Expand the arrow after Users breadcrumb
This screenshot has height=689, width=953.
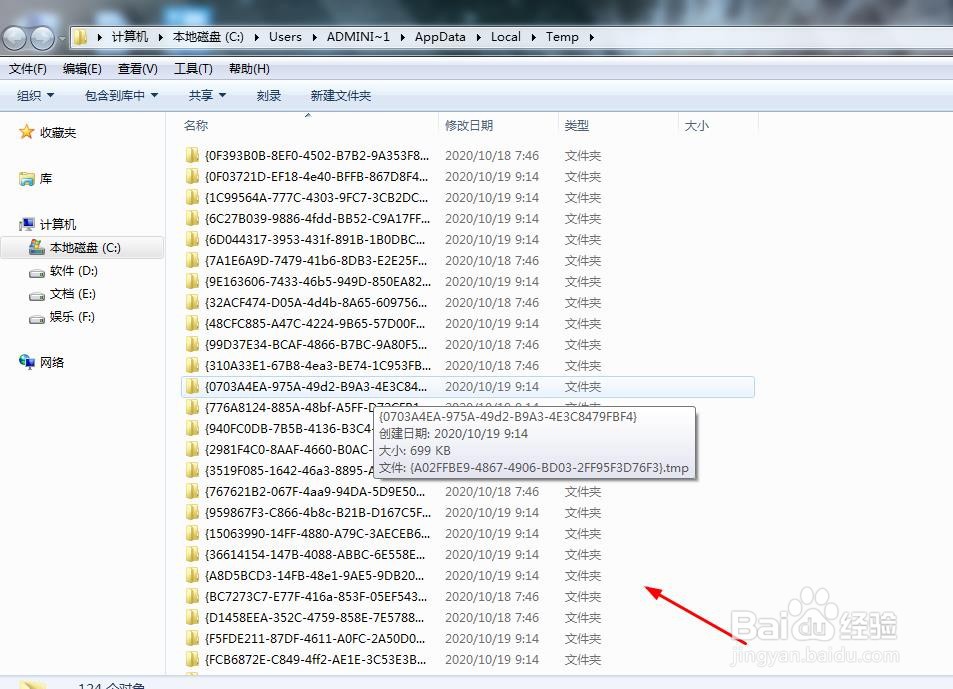[x=314, y=38]
